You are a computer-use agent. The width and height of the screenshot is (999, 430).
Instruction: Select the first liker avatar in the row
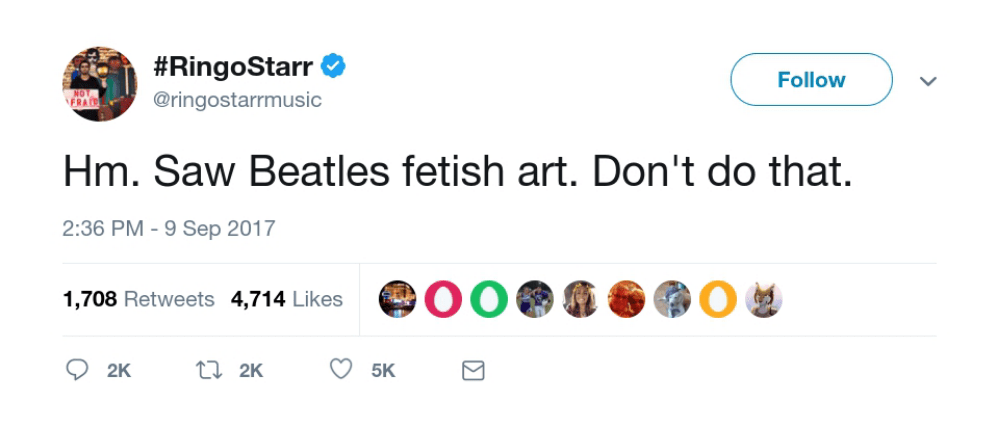399,299
